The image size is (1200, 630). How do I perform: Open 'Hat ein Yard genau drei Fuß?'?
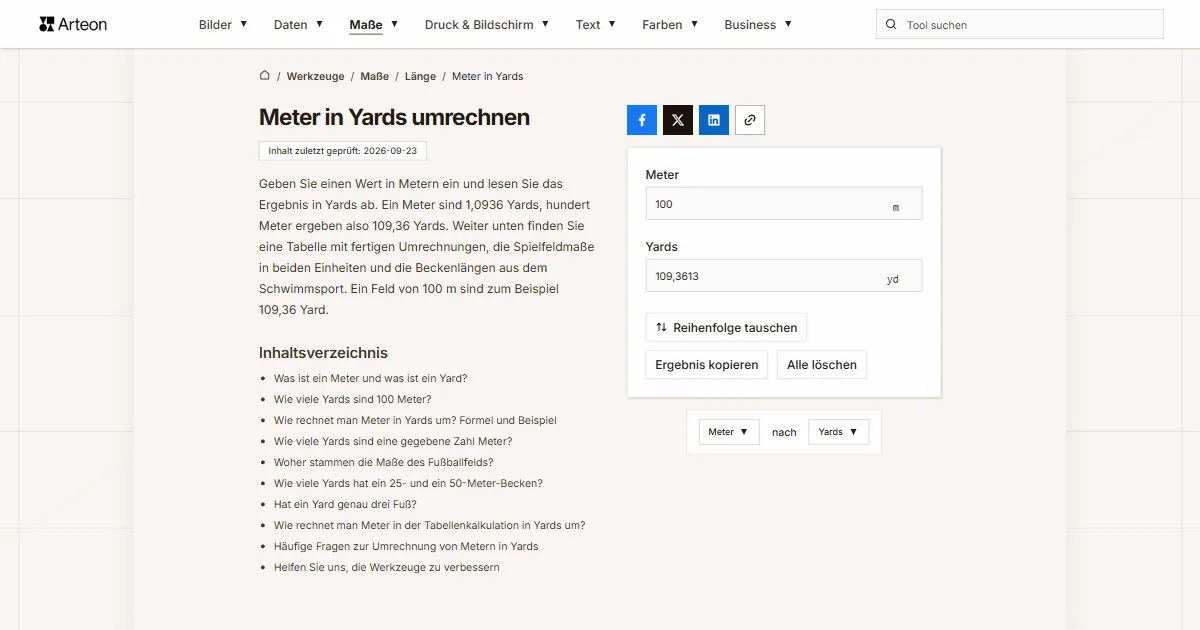(x=345, y=504)
